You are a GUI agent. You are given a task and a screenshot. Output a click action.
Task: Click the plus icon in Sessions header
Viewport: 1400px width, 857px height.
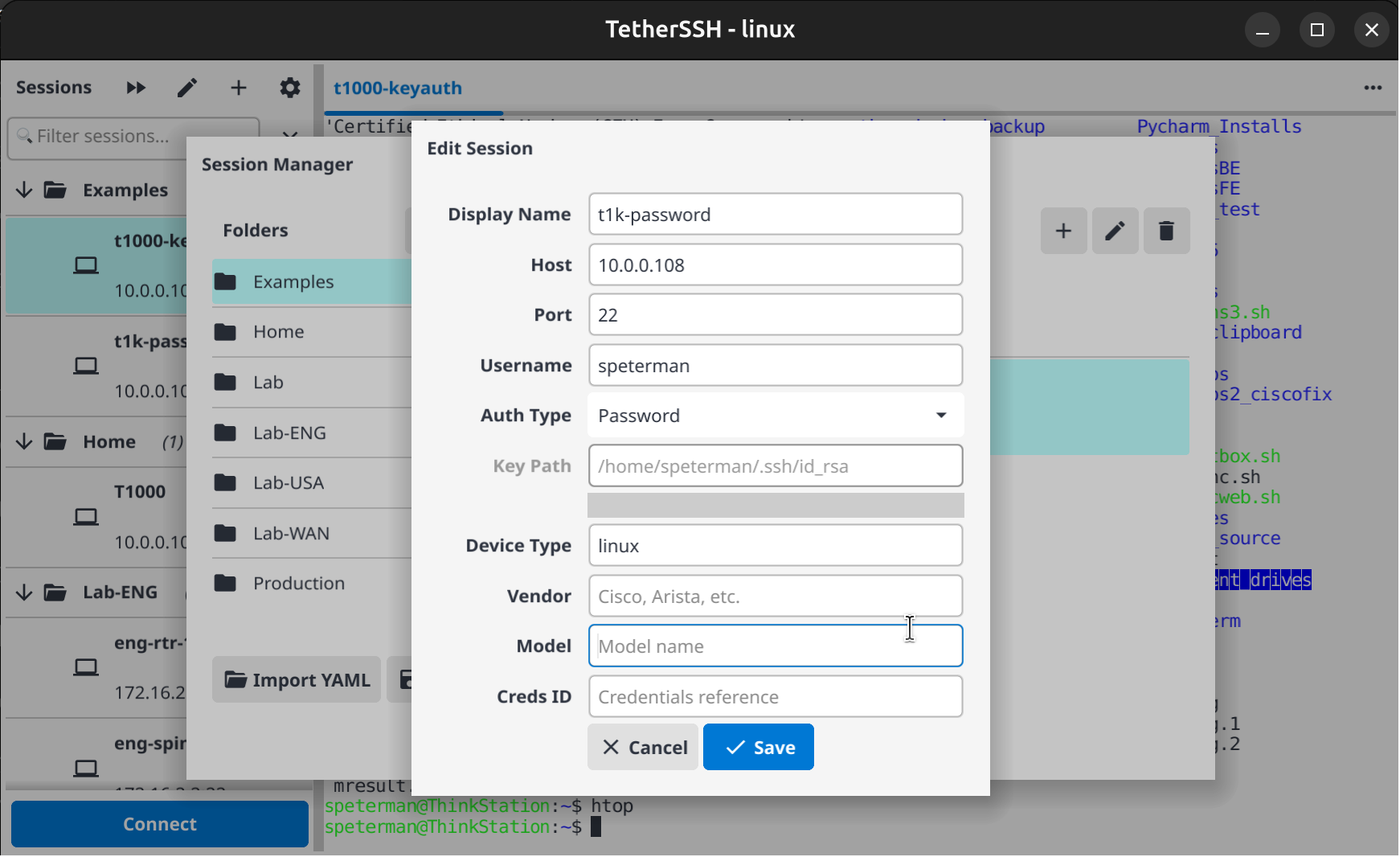(x=239, y=88)
